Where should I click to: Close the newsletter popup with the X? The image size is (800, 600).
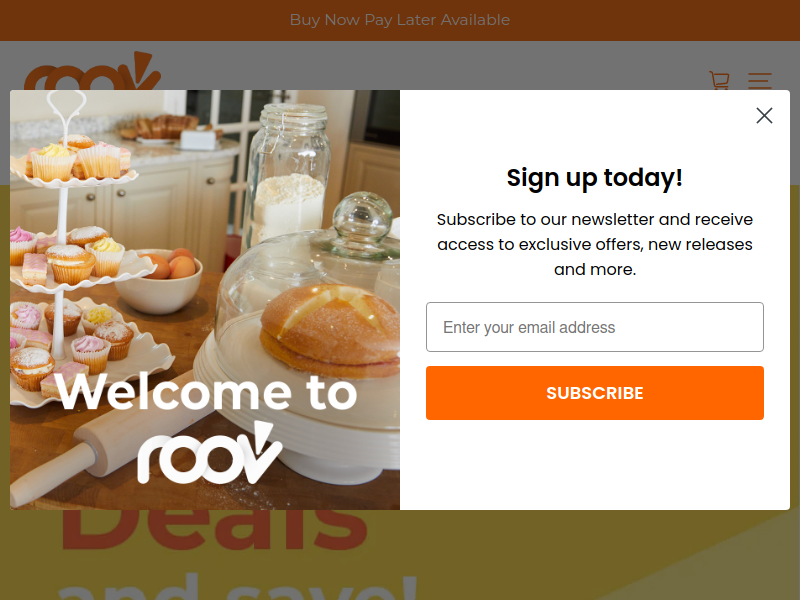click(x=764, y=115)
